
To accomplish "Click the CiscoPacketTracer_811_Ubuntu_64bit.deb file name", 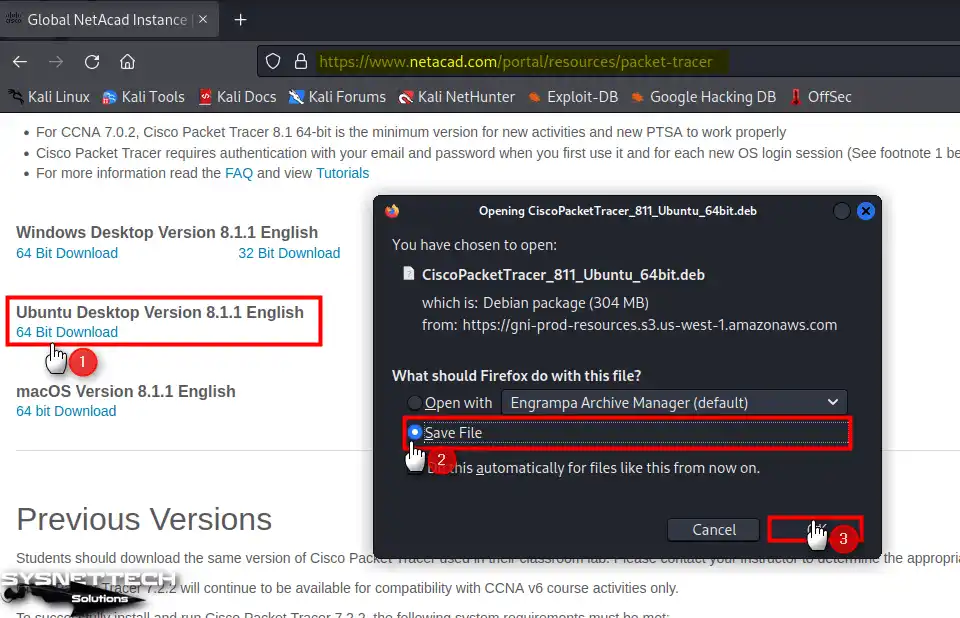I will pos(563,274).
